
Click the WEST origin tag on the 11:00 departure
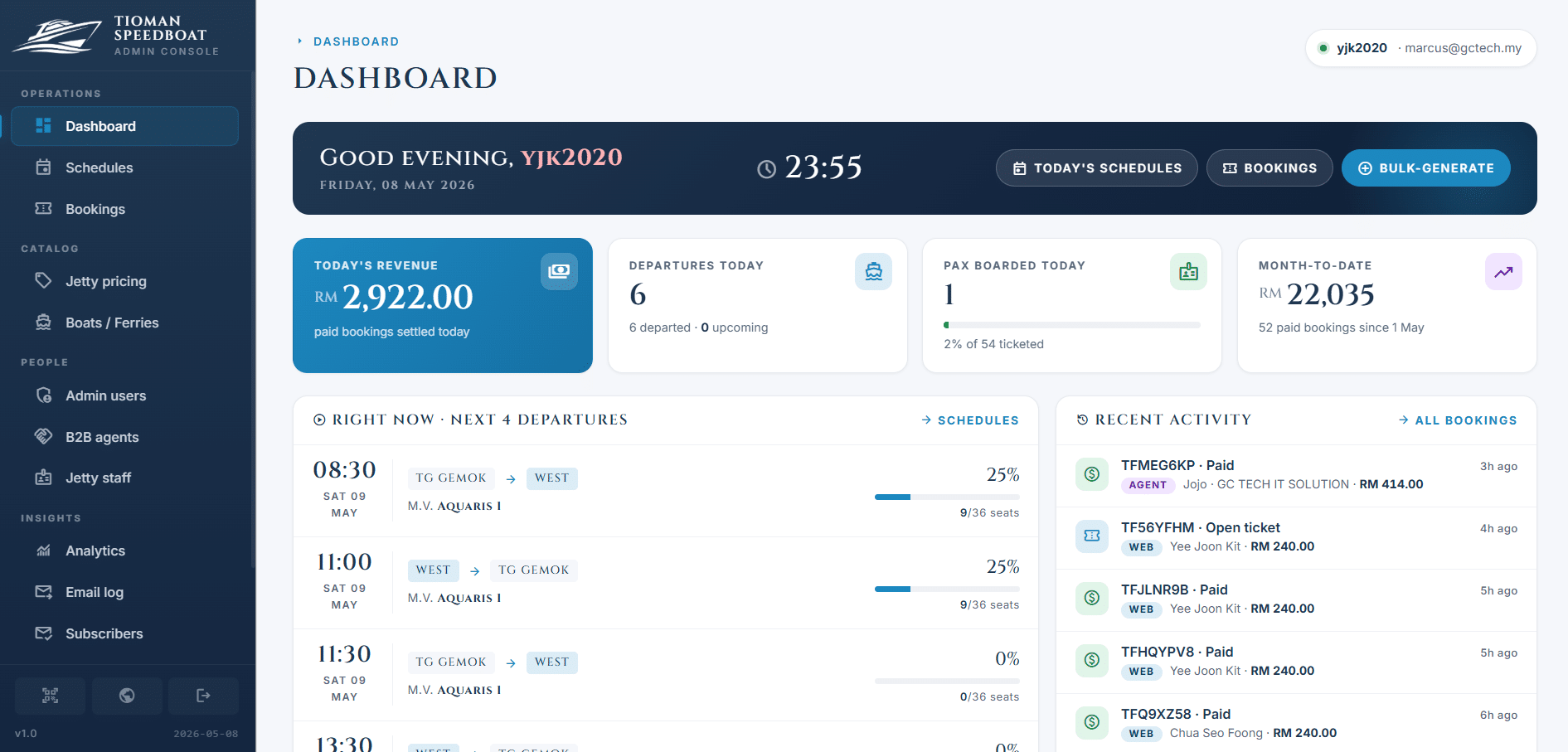tap(433, 570)
